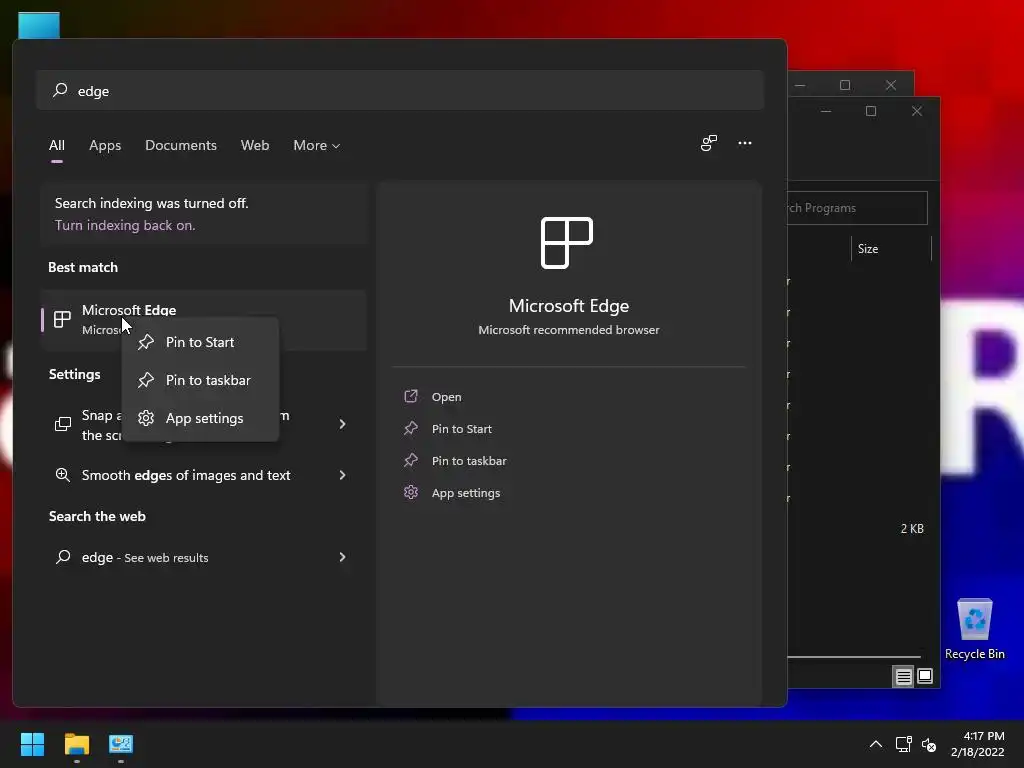Expand the edge web results chevron
Viewport: 1024px width, 768px height.
(342, 557)
